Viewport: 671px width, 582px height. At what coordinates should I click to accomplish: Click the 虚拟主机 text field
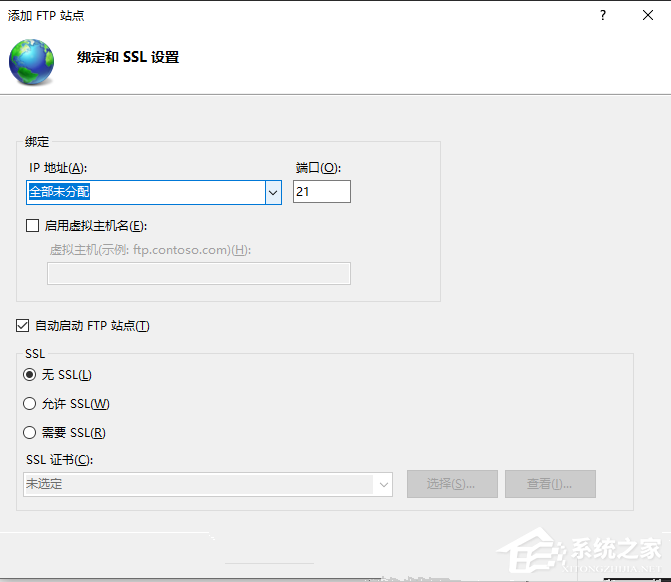199,273
